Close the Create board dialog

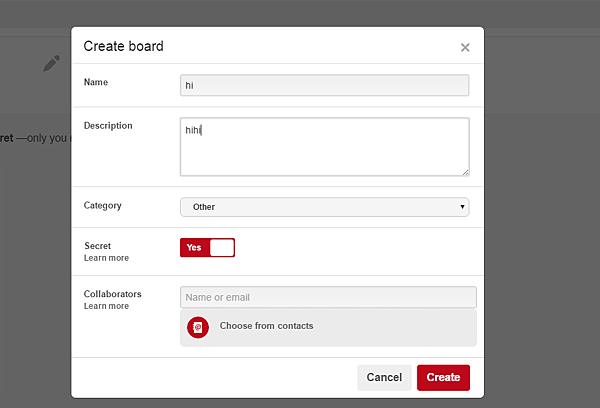[465, 47]
